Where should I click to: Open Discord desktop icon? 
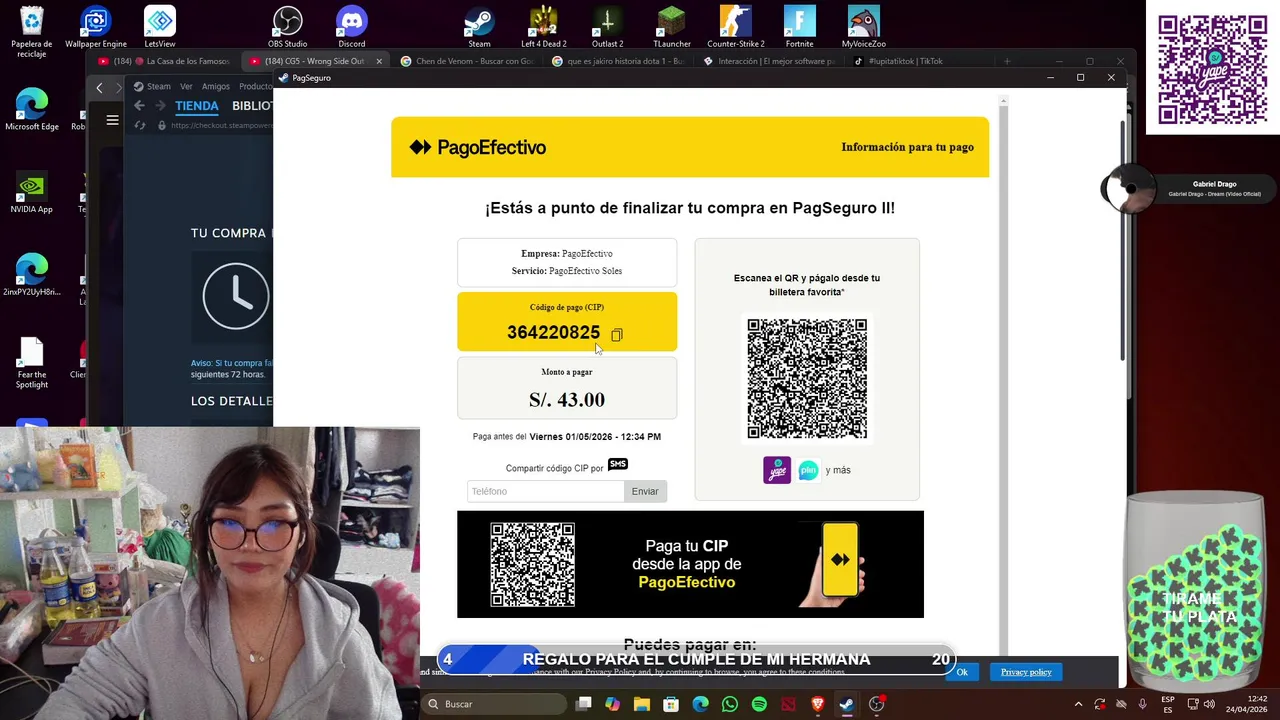352,28
